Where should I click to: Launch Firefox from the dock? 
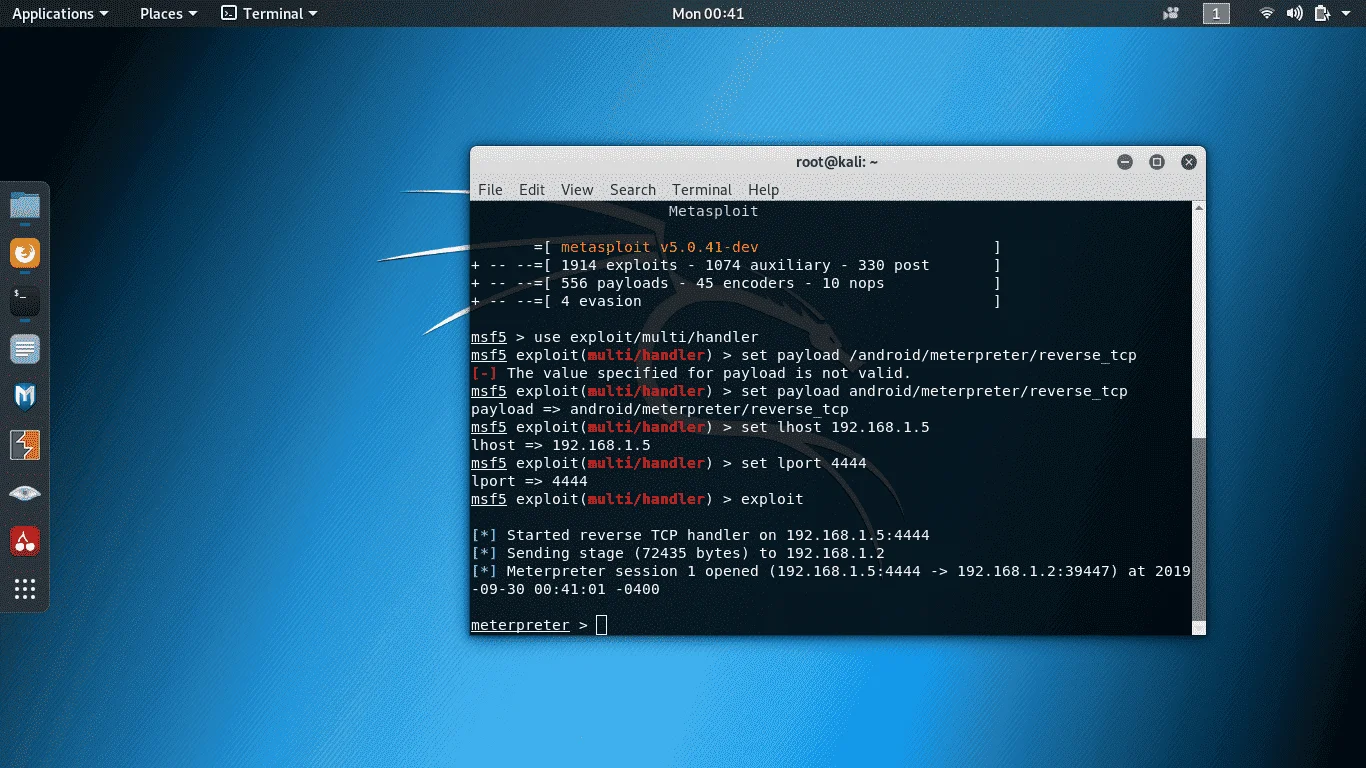tap(25, 254)
